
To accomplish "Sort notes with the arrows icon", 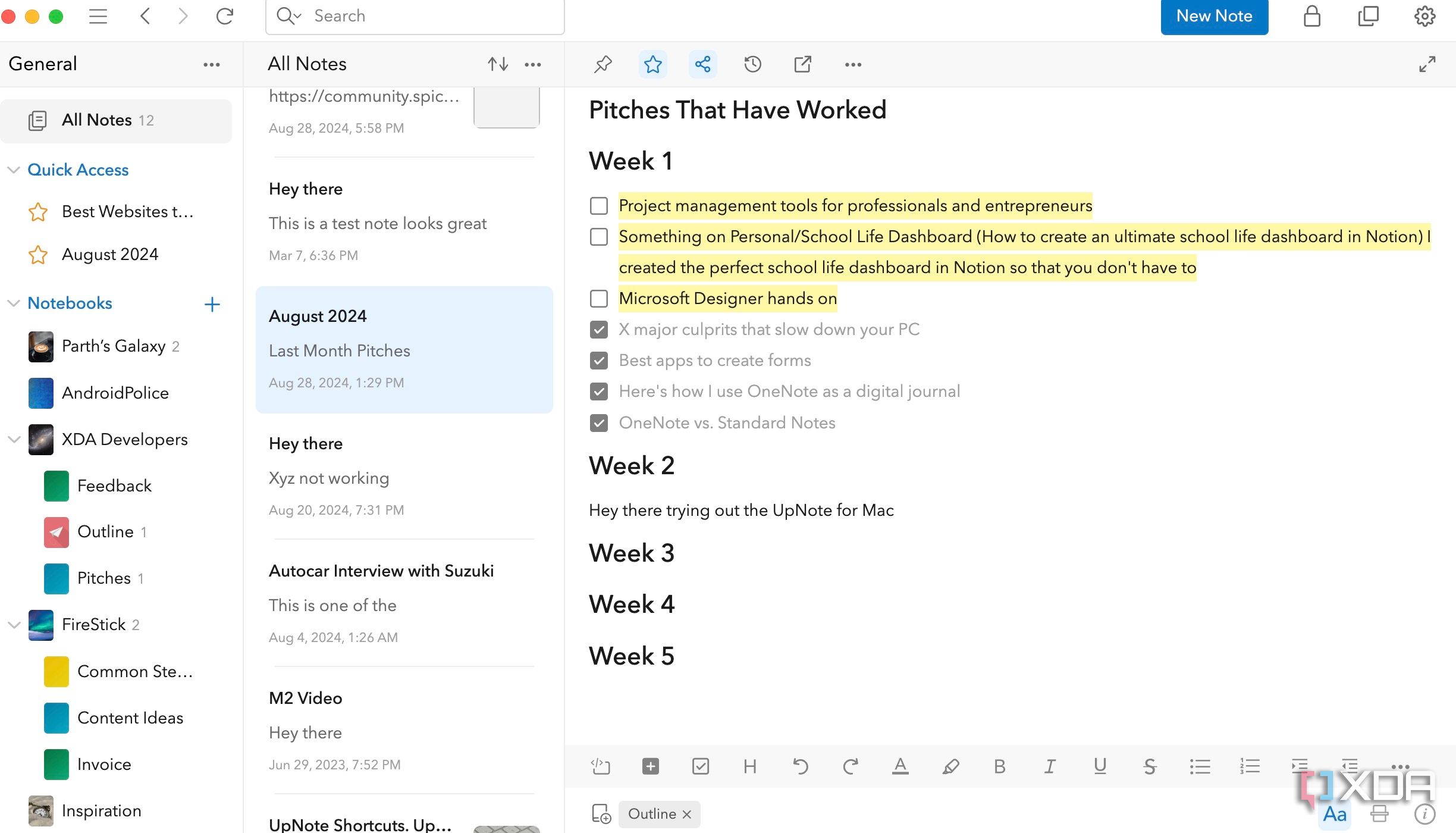I will 498,64.
